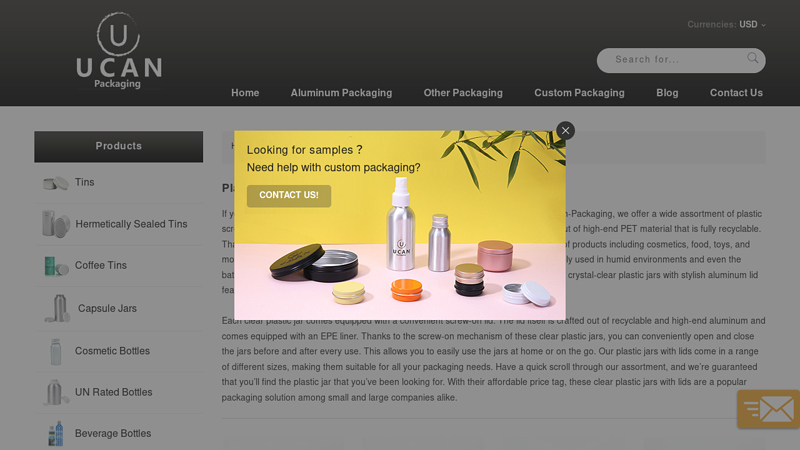Image resolution: width=800 pixels, height=450 pixels.
Task: Select the Tins category thumbnail icon
Action: (56, 183)
